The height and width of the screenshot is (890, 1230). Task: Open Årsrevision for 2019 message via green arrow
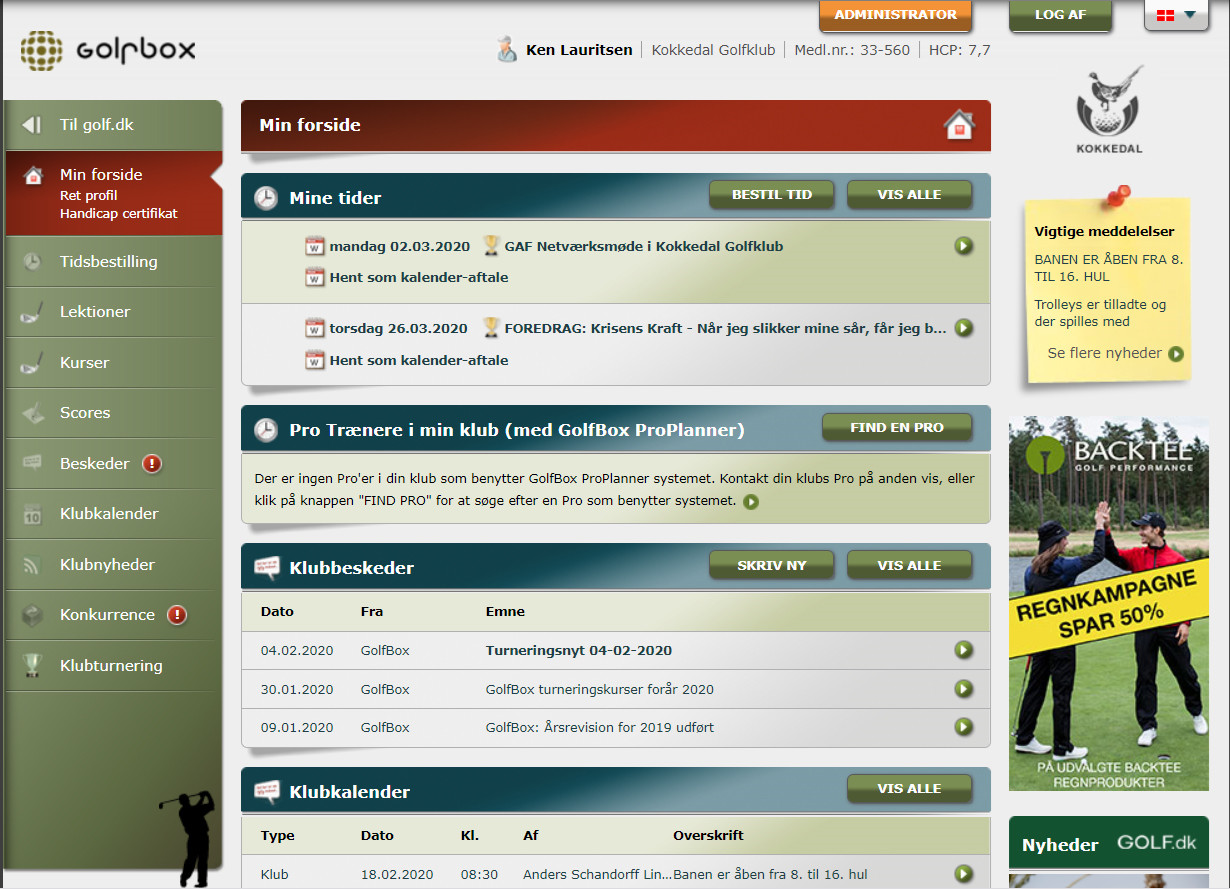[x=964, y=727]
